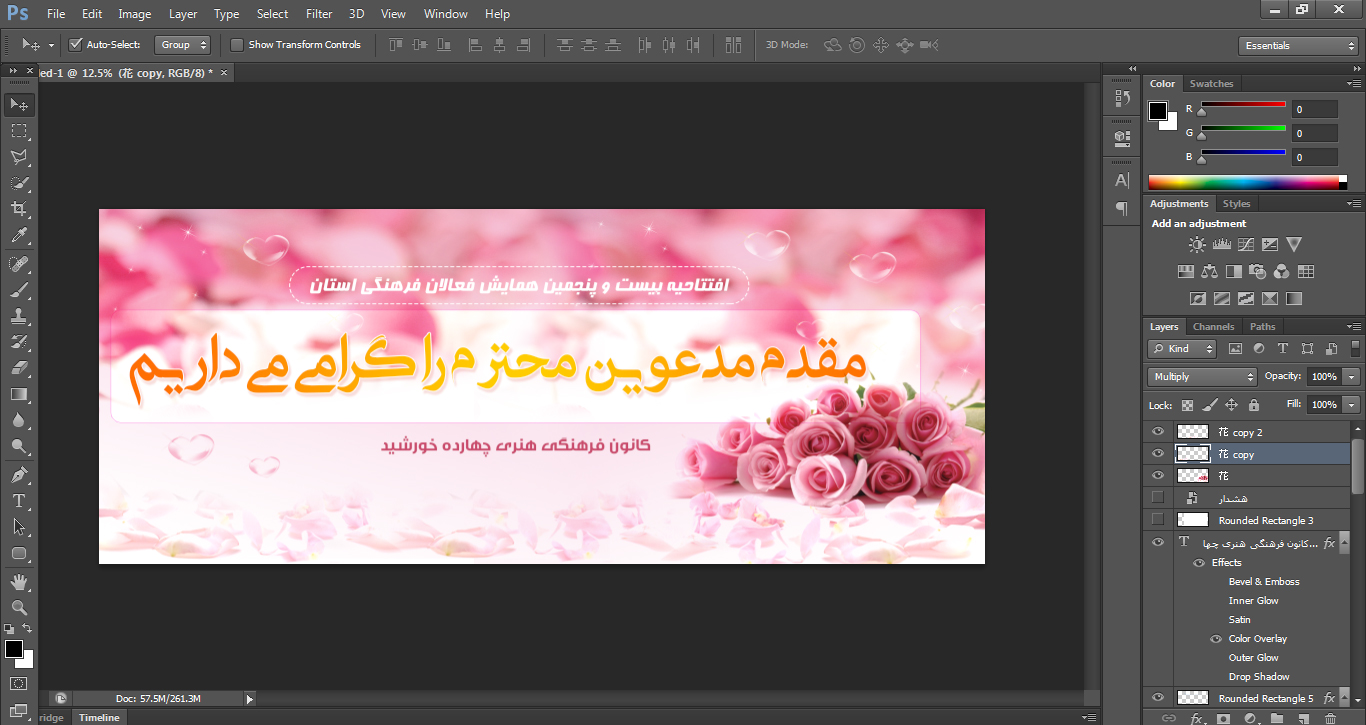Click the foreground color swatch in Color panel
1366x725 pixels.
tap(1158, 110)
